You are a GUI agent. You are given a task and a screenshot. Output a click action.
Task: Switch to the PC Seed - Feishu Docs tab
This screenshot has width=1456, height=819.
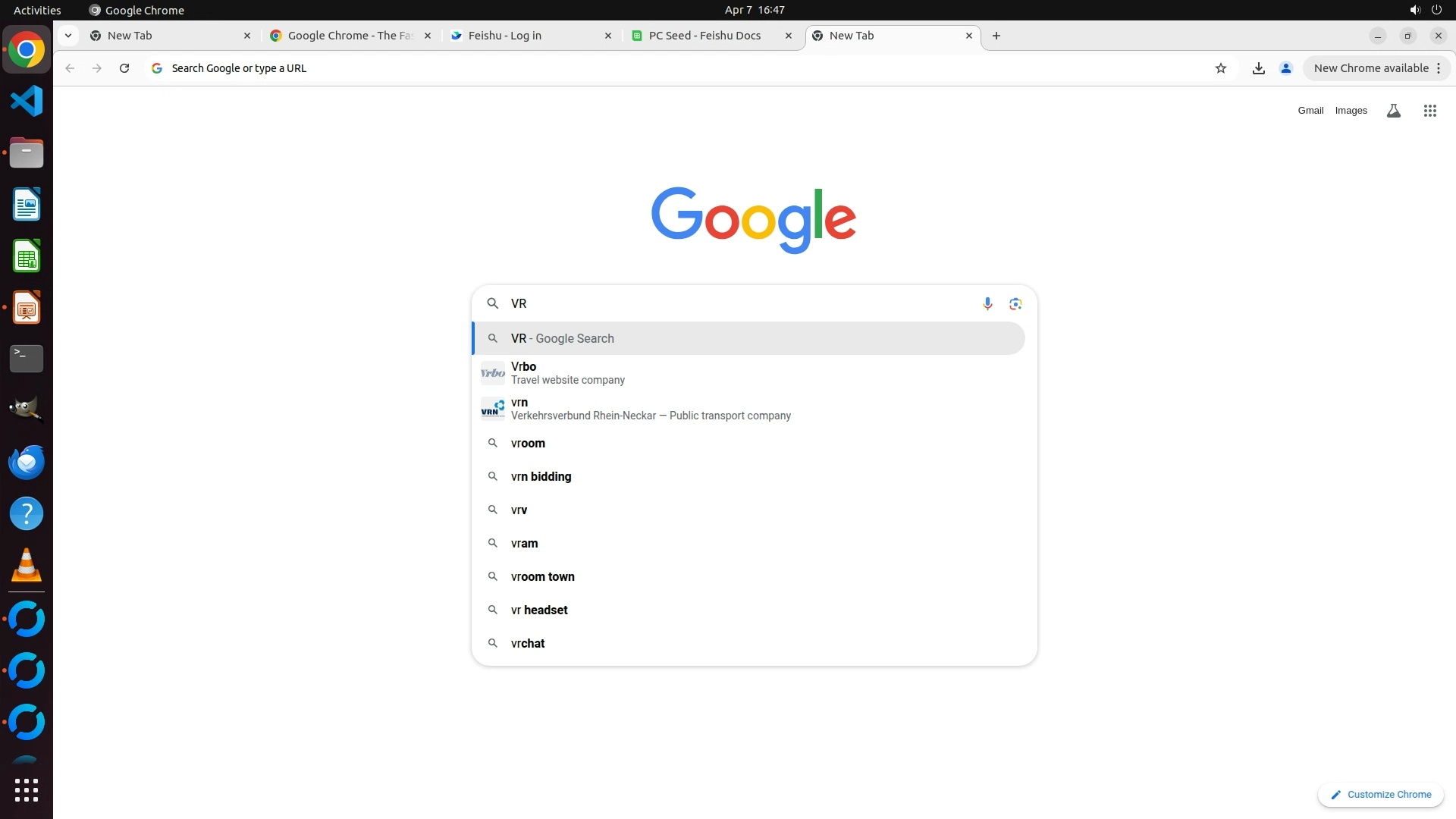coord(704,36)
